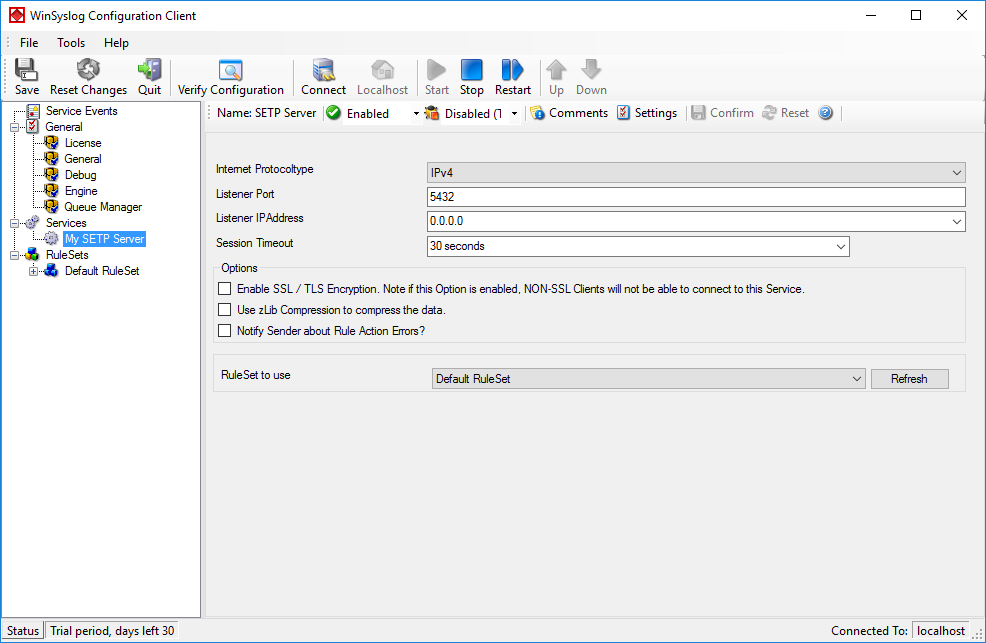Image resolution: width=986 pixels, height=643 pixels.
Task: Enable SSL / TLS Encryption checkbox
Action: pyautogui.click(x=224, y=289)
